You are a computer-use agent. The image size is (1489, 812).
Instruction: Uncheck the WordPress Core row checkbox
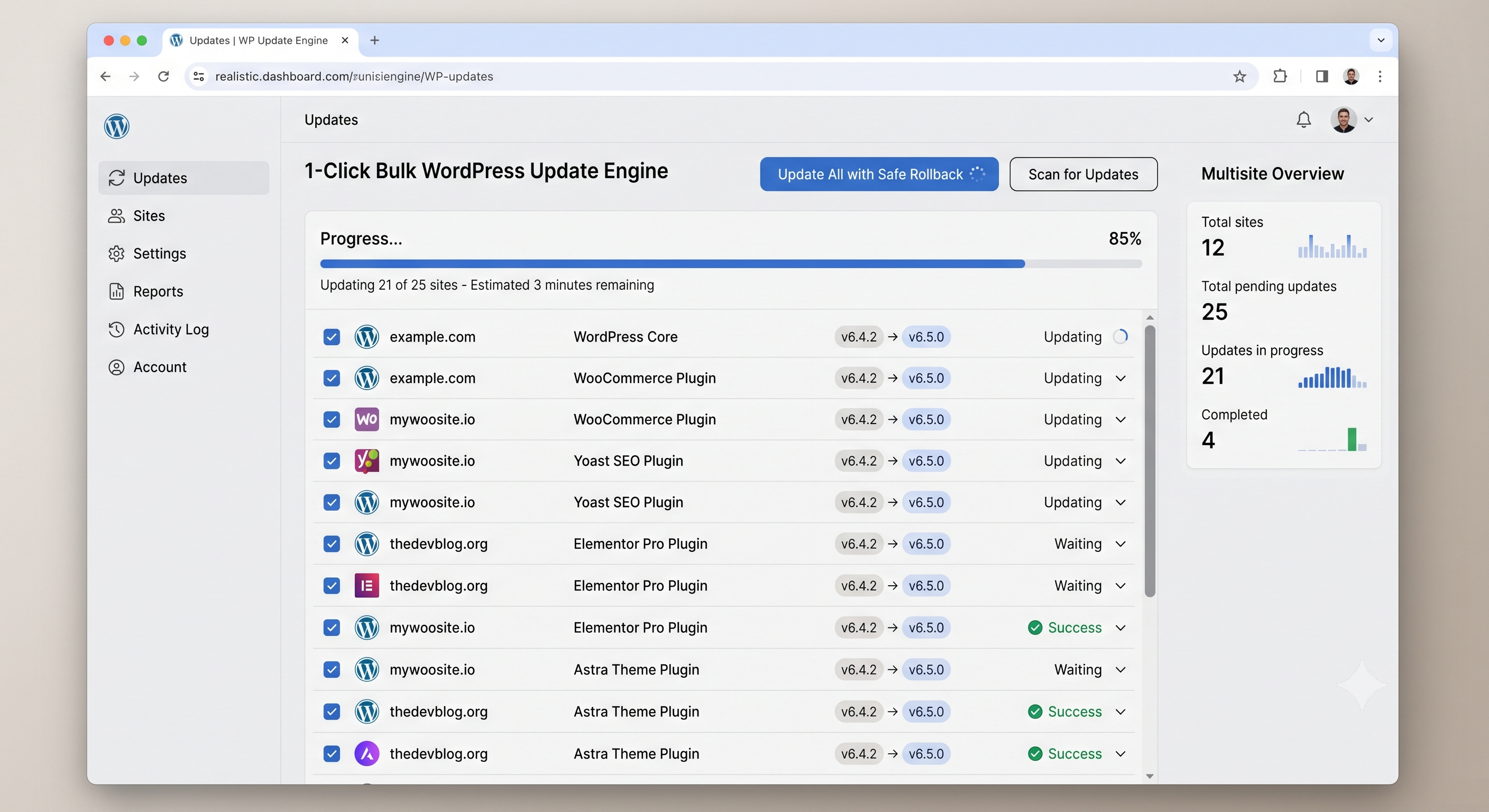(x=331, y=336)
